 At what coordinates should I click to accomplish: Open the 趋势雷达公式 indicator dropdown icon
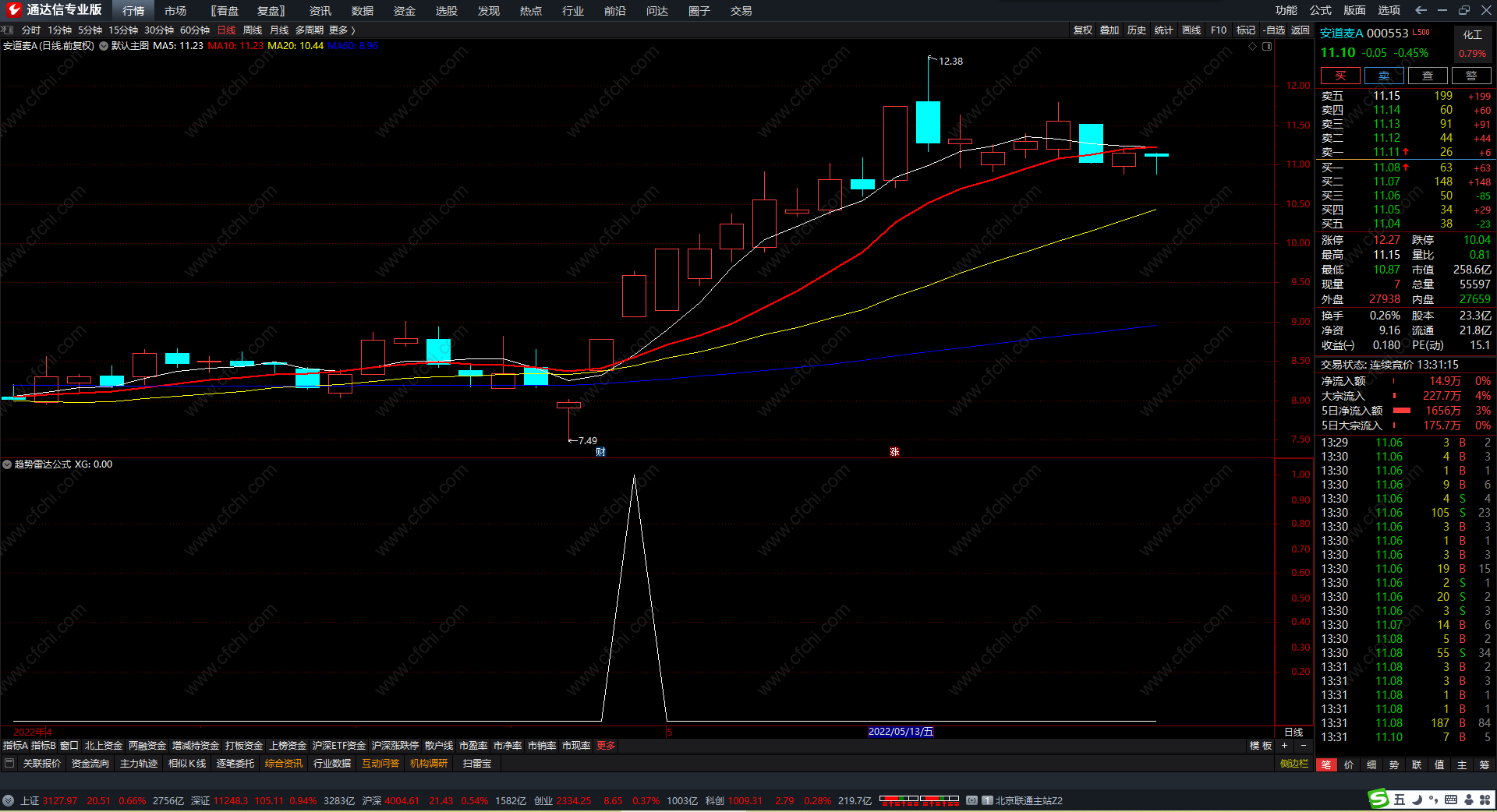pyautogui.click(x=7, y=464)
